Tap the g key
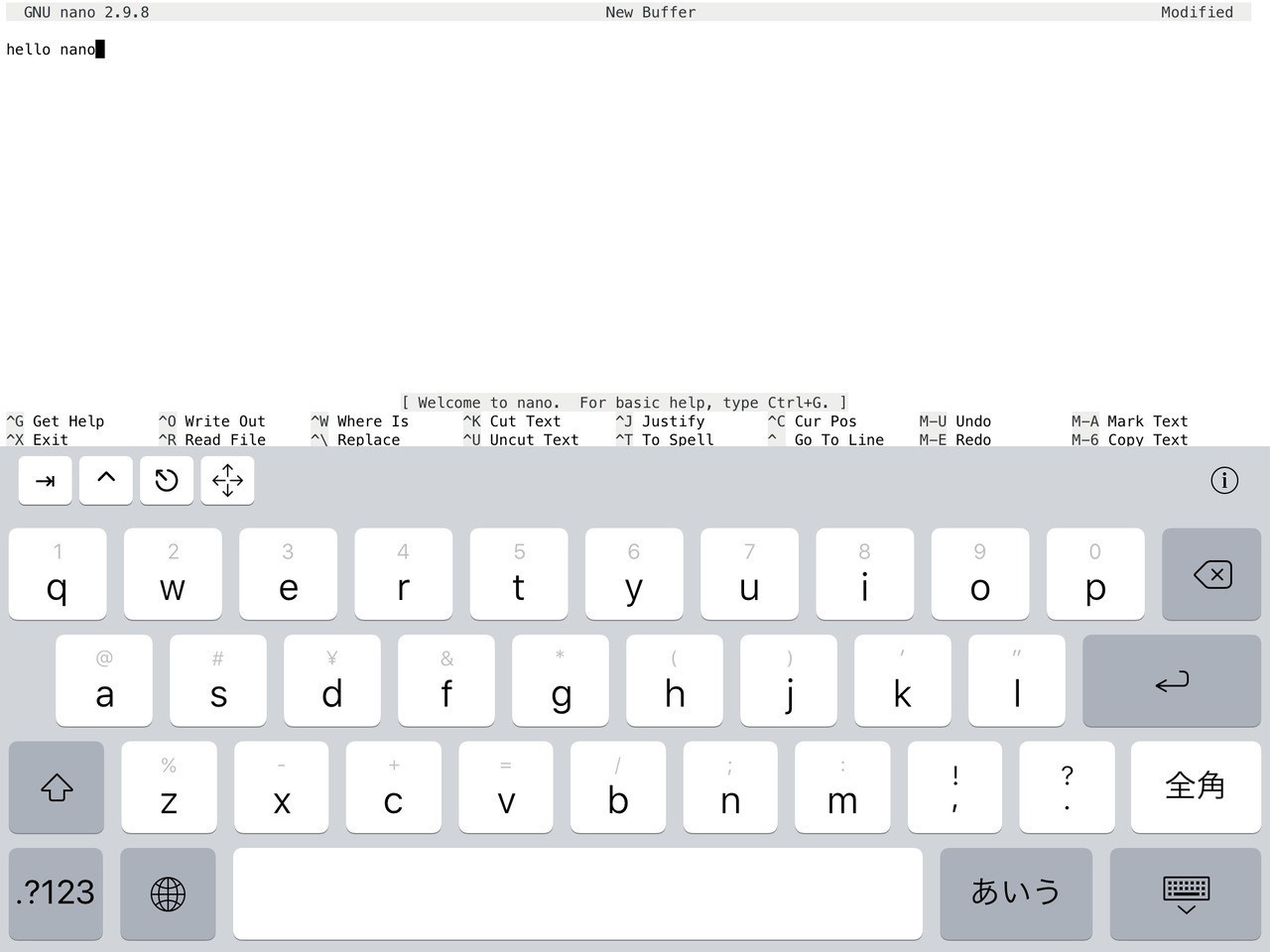Image resolution: width=1270 pixels, height=952 pixels. [561, 681]
